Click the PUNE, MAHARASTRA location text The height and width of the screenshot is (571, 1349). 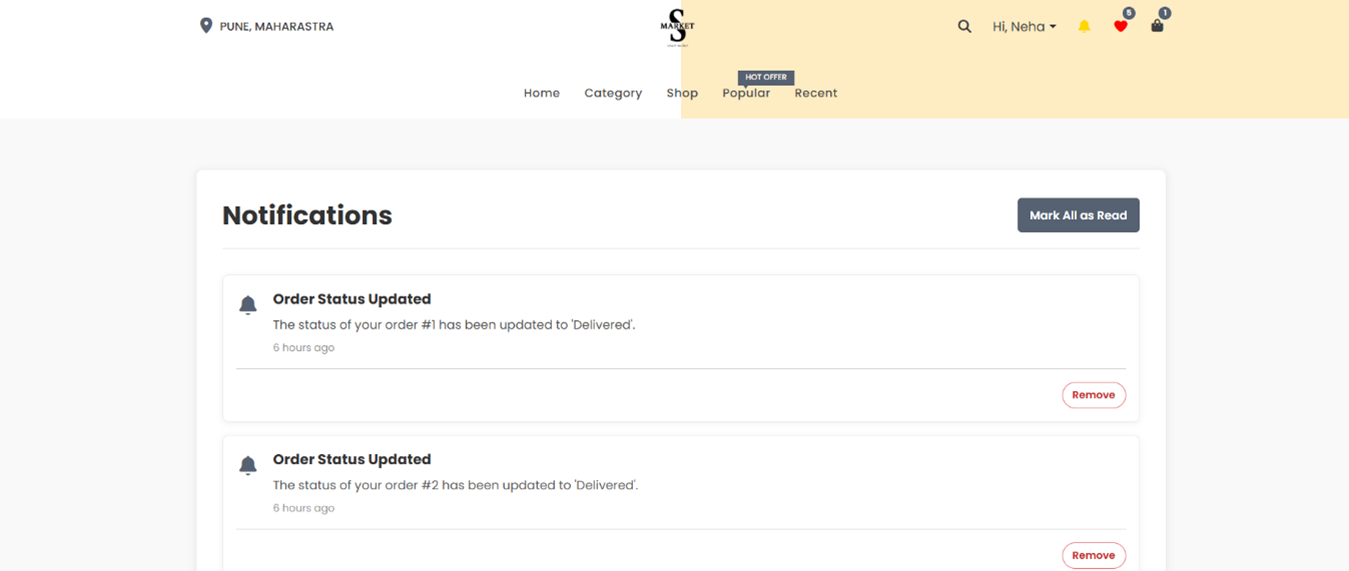click(x=277, y=27)
